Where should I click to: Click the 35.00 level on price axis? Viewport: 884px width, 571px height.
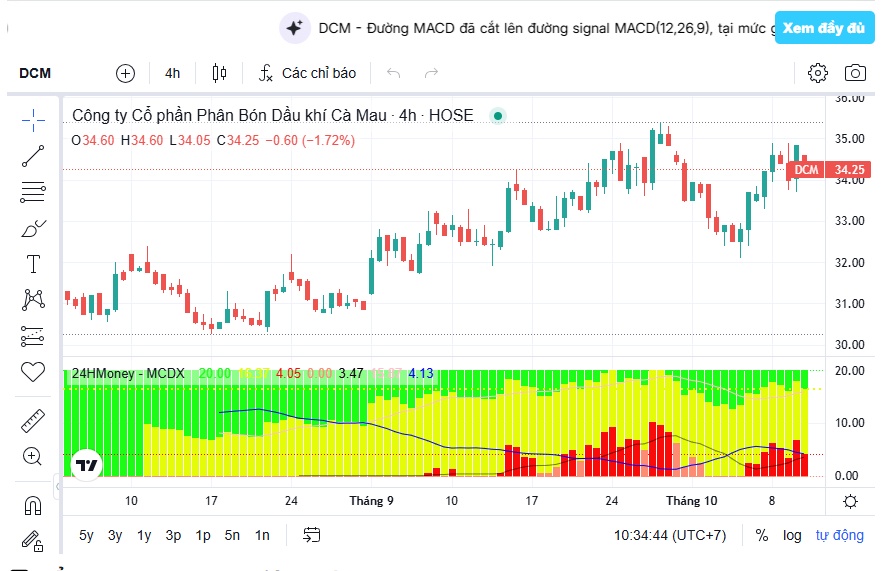coord(850,139)
